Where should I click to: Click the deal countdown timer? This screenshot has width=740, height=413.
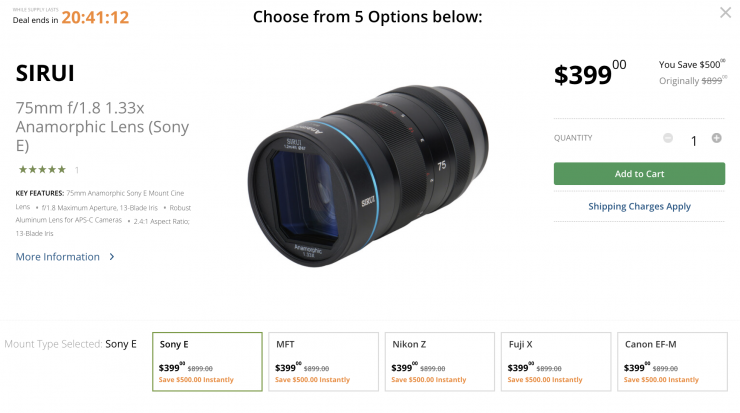95,16
